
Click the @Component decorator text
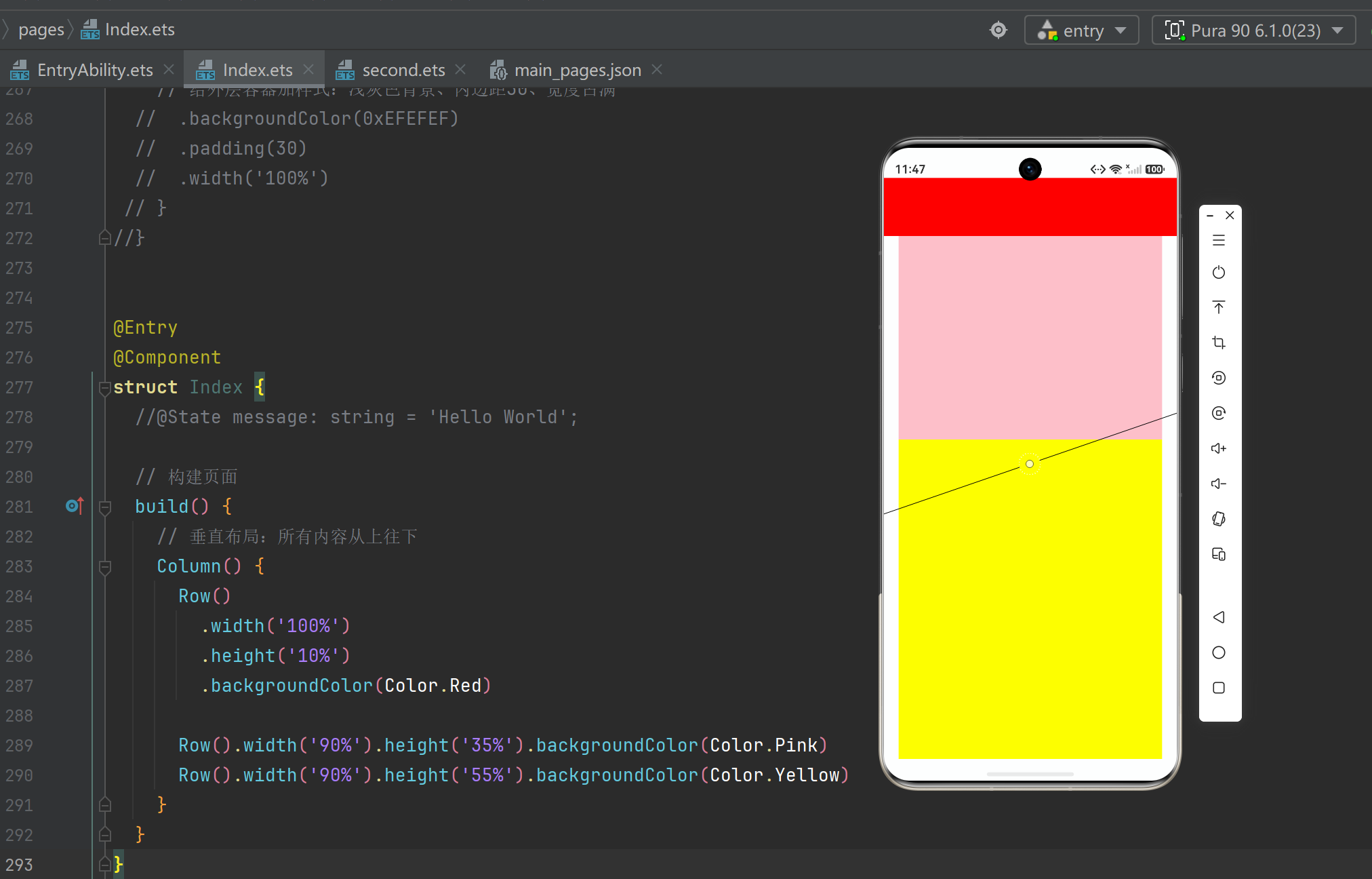point(167,357)
